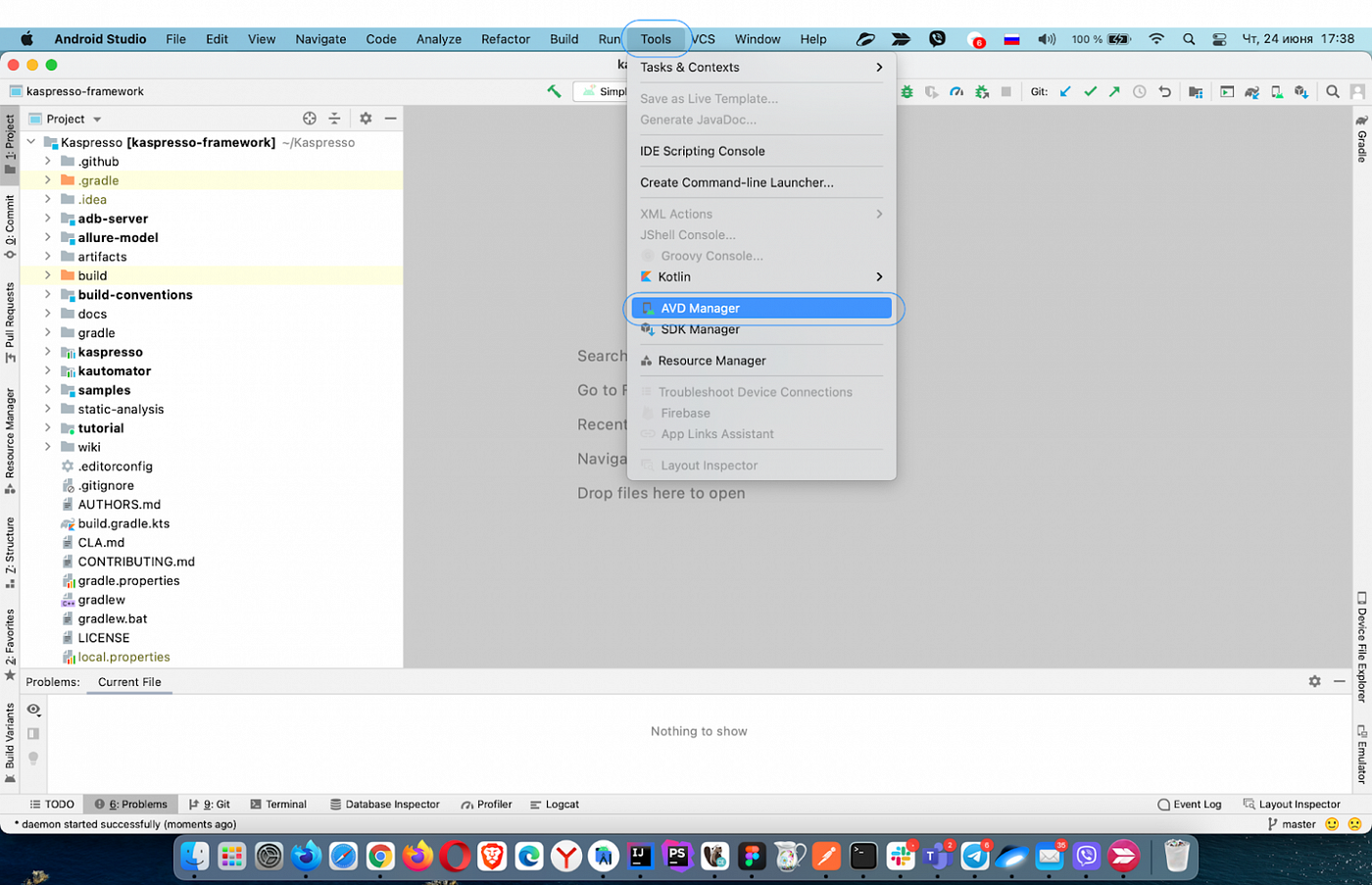The height and width of the screenshot is (885, 1372).
Task: Collapse the Kaspresso root project node
Action: 31,142
